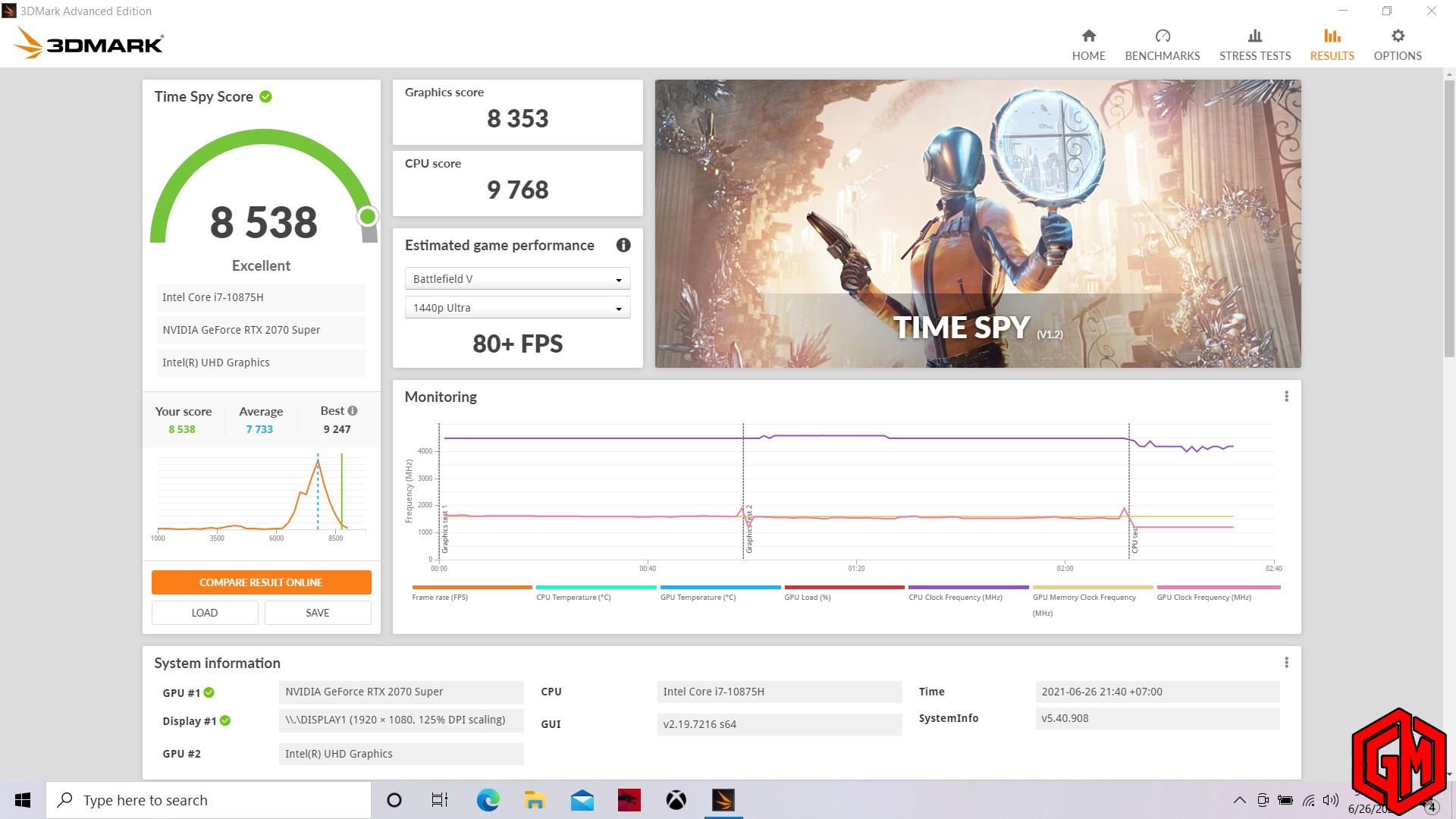Image resolution: width=1456 pixels, height=819 pixels.
Task: Open Cortana from the taskbar
Action: tap(394, 800)
